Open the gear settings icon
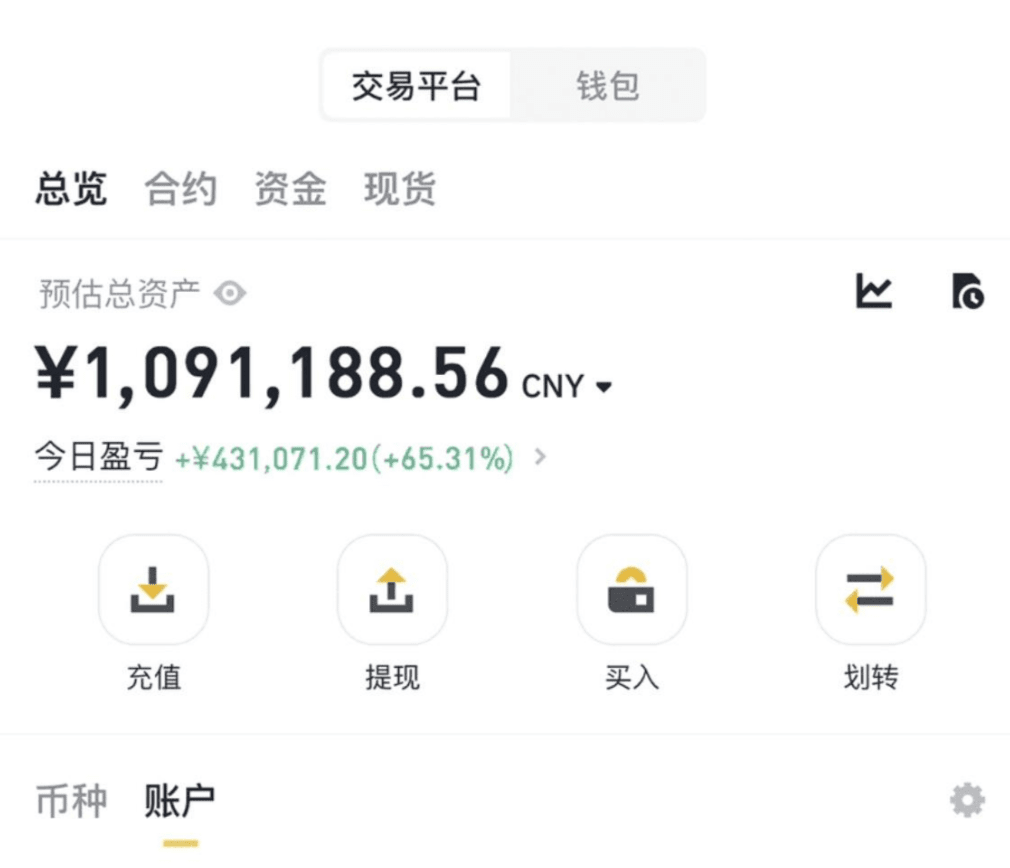Image resolution: width=1010 pixels, height=868 pixels. pyautogui.click(x=967, y=800)
